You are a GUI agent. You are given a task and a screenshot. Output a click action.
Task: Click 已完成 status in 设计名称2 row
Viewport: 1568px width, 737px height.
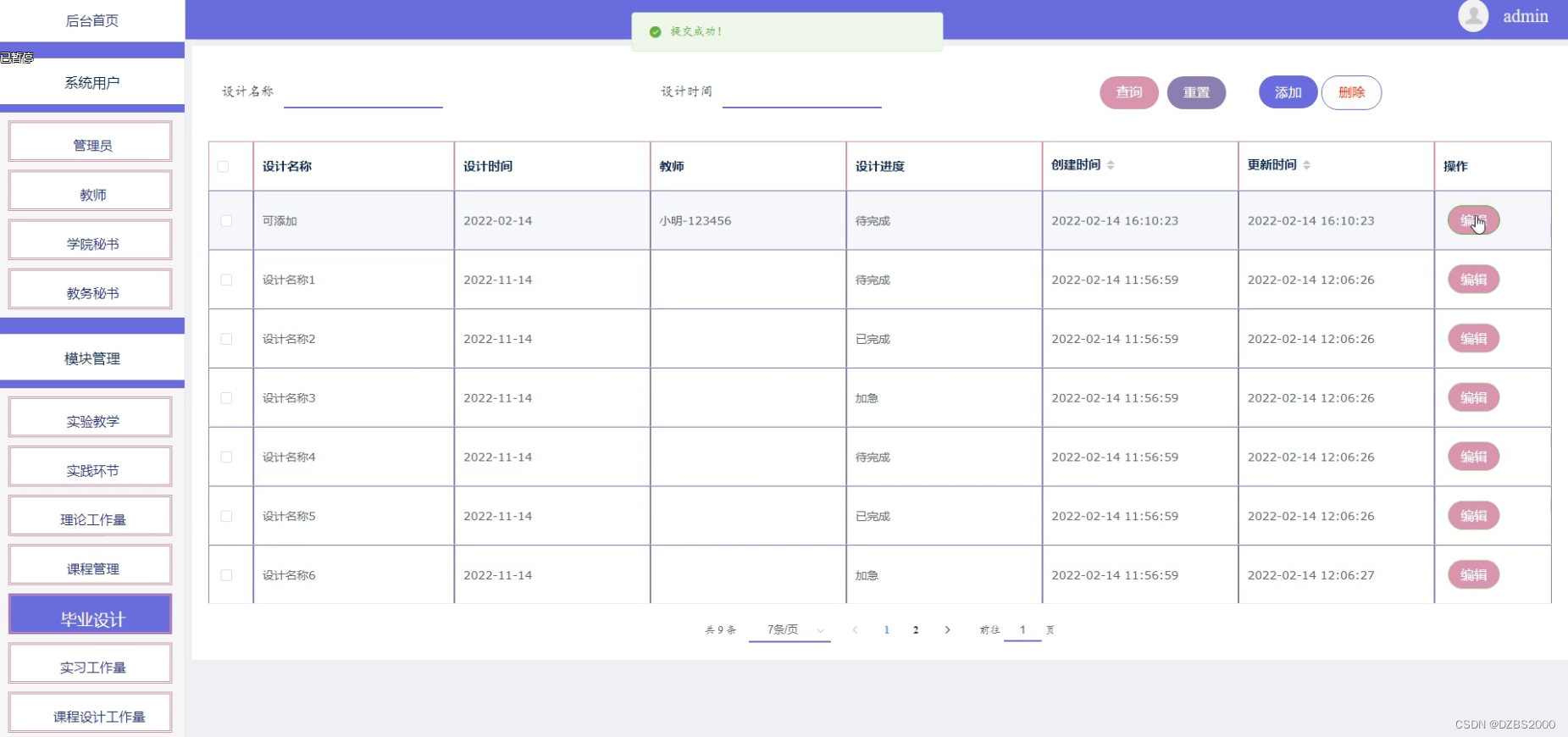click(873, 339)
